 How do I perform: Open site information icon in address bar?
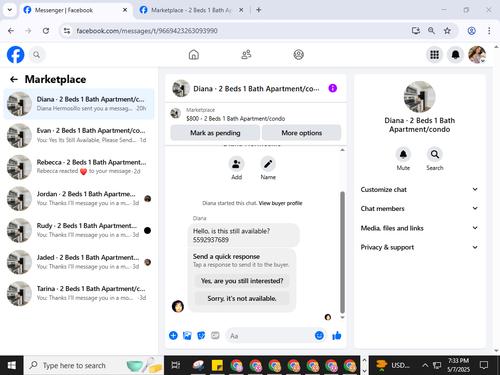tap(67, 31)
